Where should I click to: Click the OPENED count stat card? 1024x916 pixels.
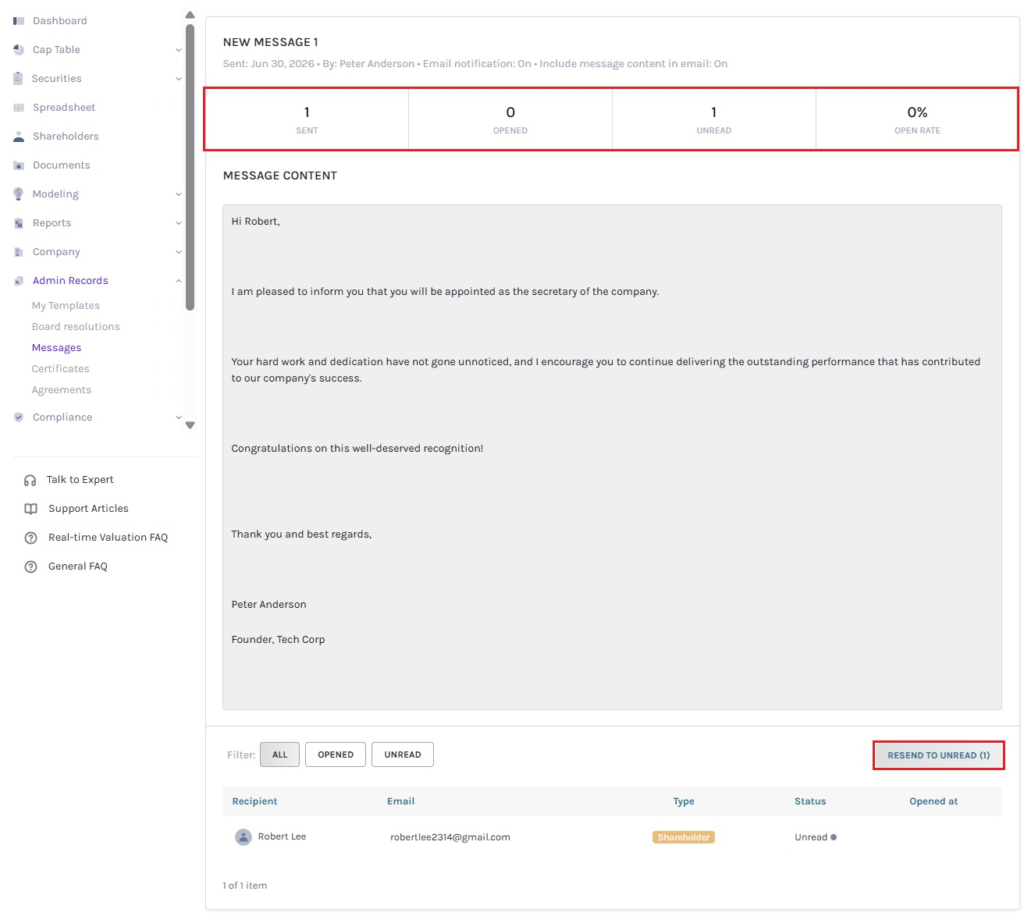510,119
